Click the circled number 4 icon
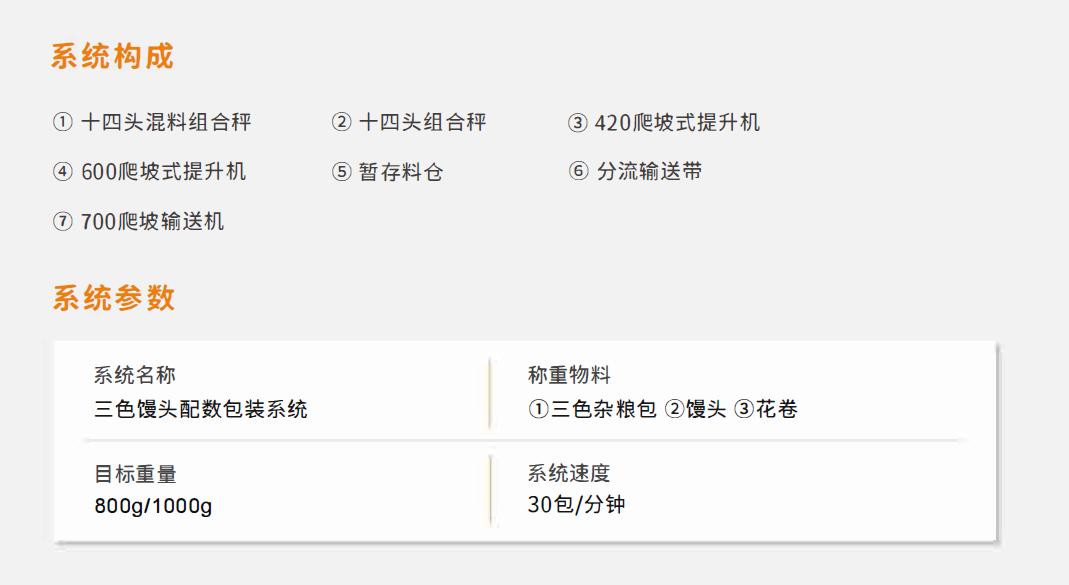This screenshot has width=1069, height=585. (x=63, y=171)
